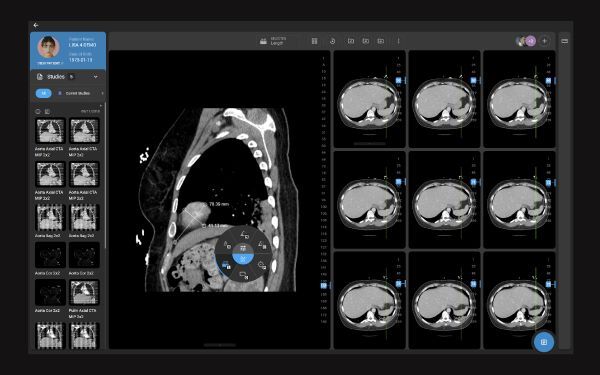The image size is (600, 375).
Task: Open the viewport grid layout icon
Action: [315, 41]
